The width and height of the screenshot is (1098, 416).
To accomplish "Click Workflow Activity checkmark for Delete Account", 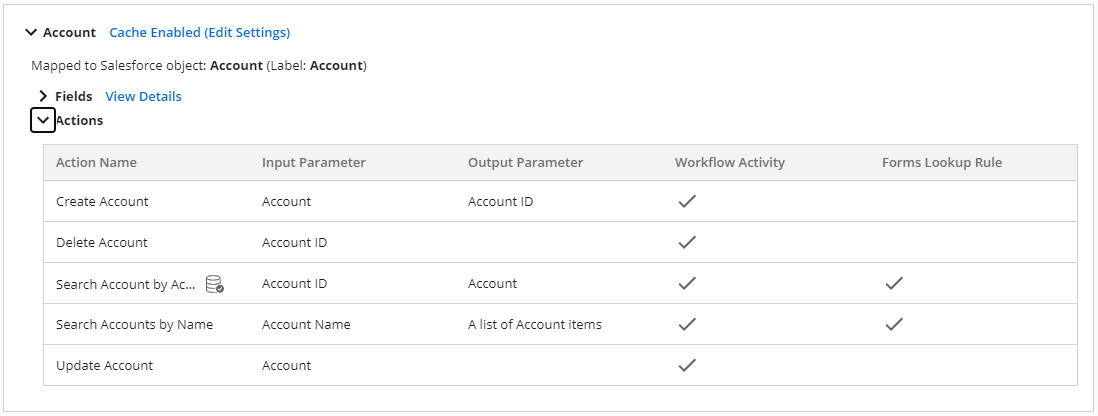I will (x=686, y=242).
